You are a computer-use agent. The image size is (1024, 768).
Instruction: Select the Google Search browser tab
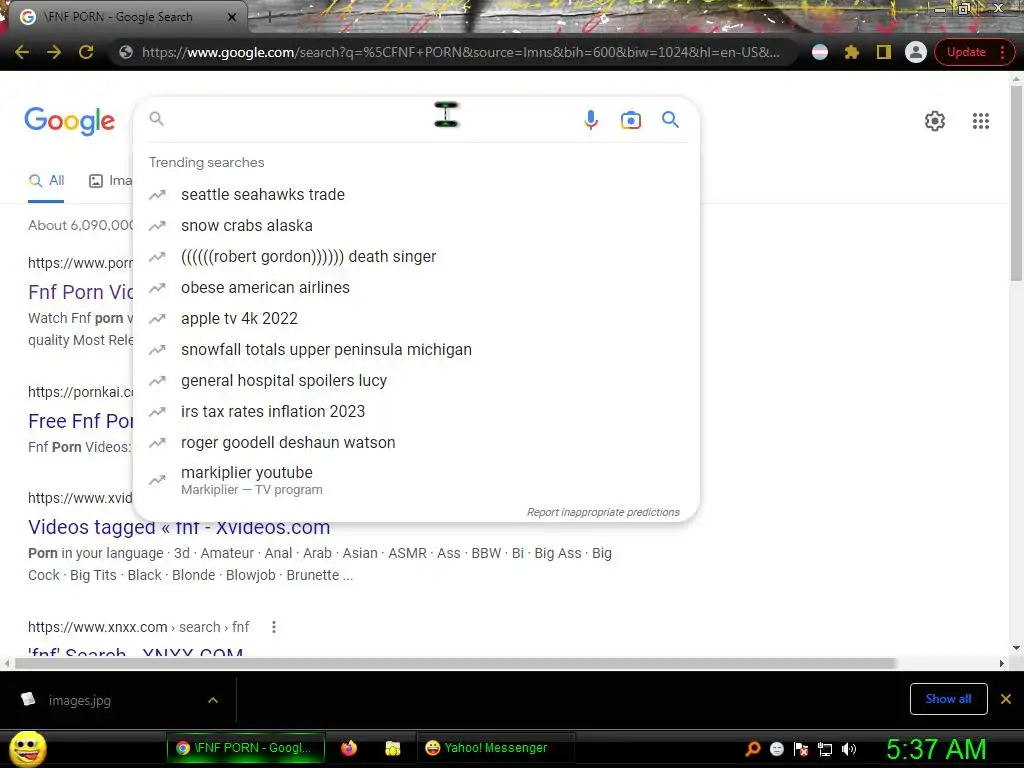(127, 17)
